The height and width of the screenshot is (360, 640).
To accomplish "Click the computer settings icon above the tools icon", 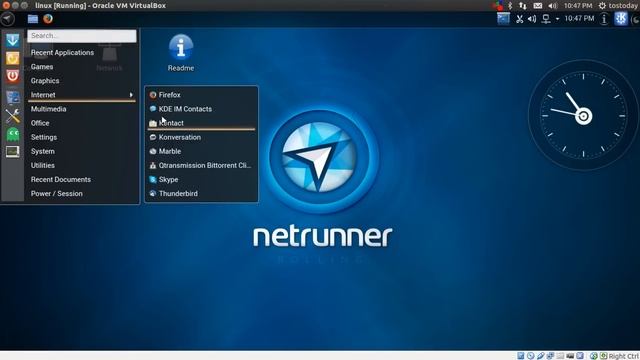I will point(13,97).
